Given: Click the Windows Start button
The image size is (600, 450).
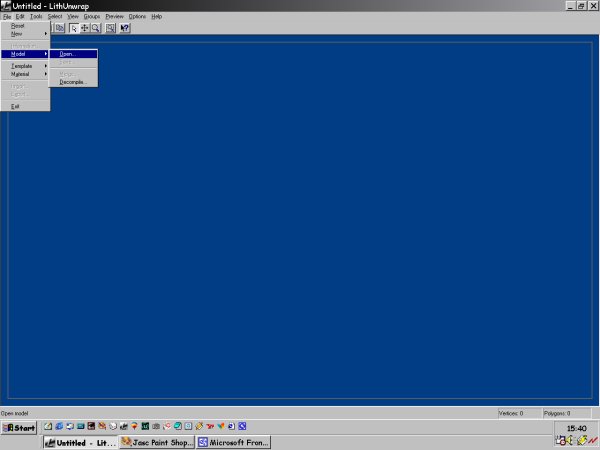Looking at the screenshot, I should pyautogui.click(x=19, y=427).
